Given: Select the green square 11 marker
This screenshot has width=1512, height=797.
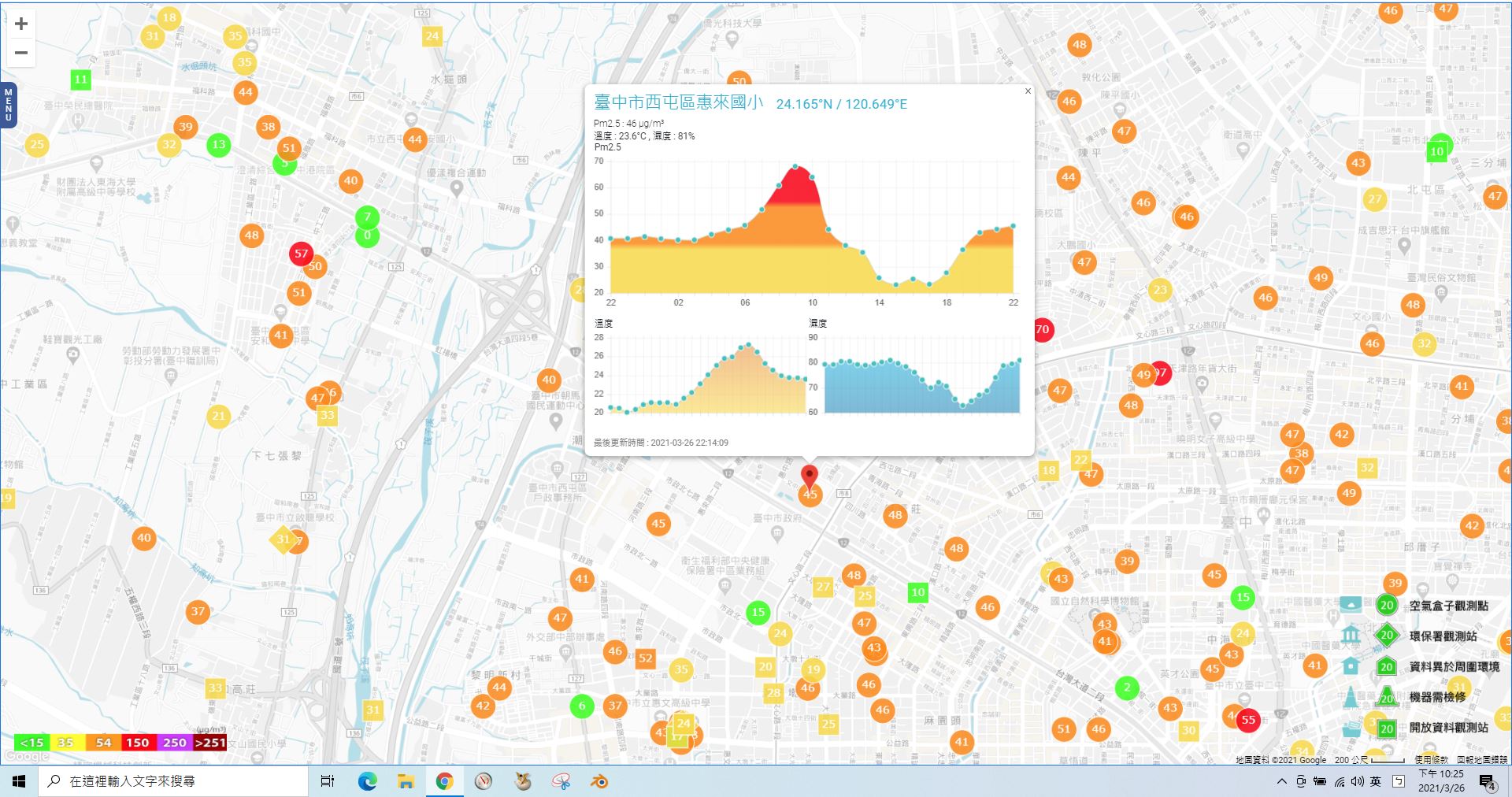Looking at the screenshot, I should click(80, 80).
